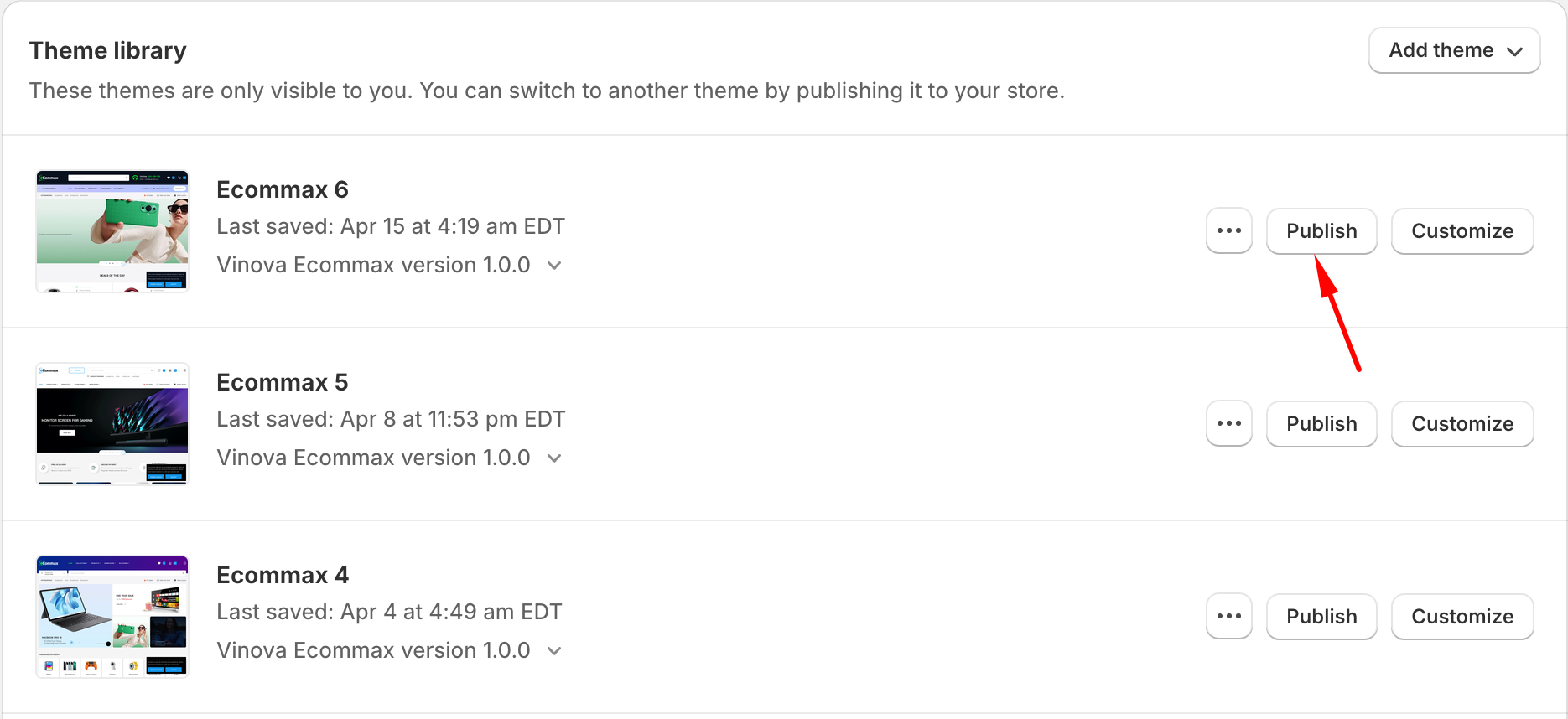The width and height of the screenshot is (1568, 719).
Task: Expand version details for Ecommax 6
Action: [x=554, y=266]
